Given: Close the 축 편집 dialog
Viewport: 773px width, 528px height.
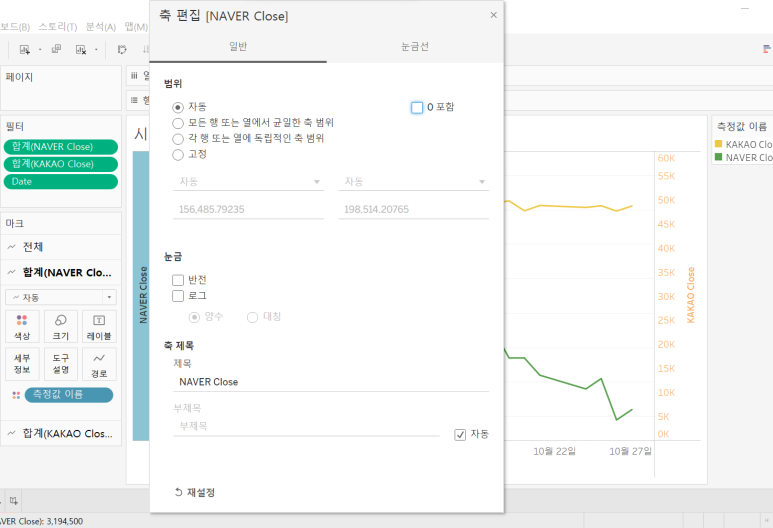Looking at the screenshot, I should point(493,15).
